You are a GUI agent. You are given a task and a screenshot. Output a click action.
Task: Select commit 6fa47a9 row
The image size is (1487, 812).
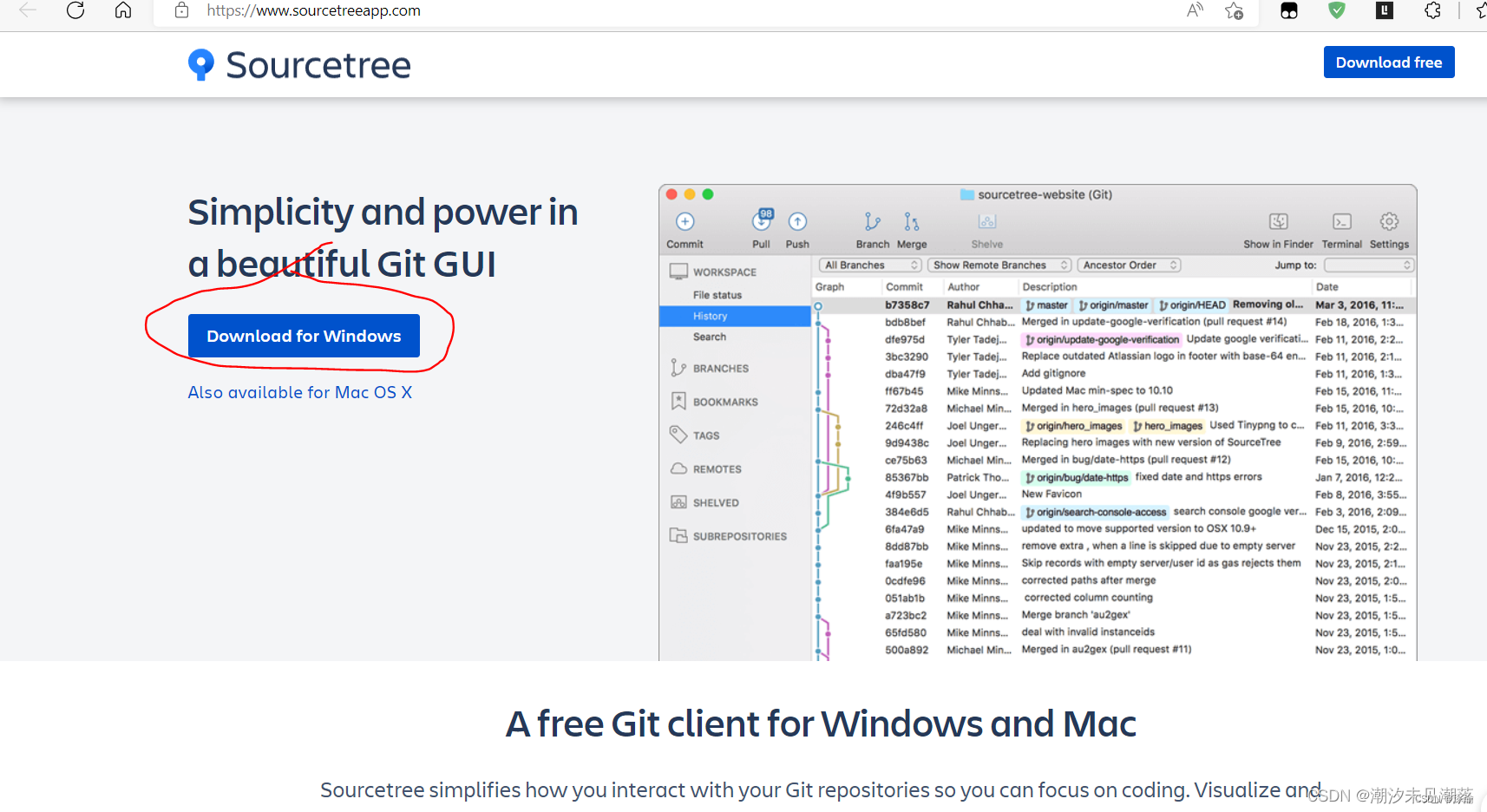[1114, 529]
